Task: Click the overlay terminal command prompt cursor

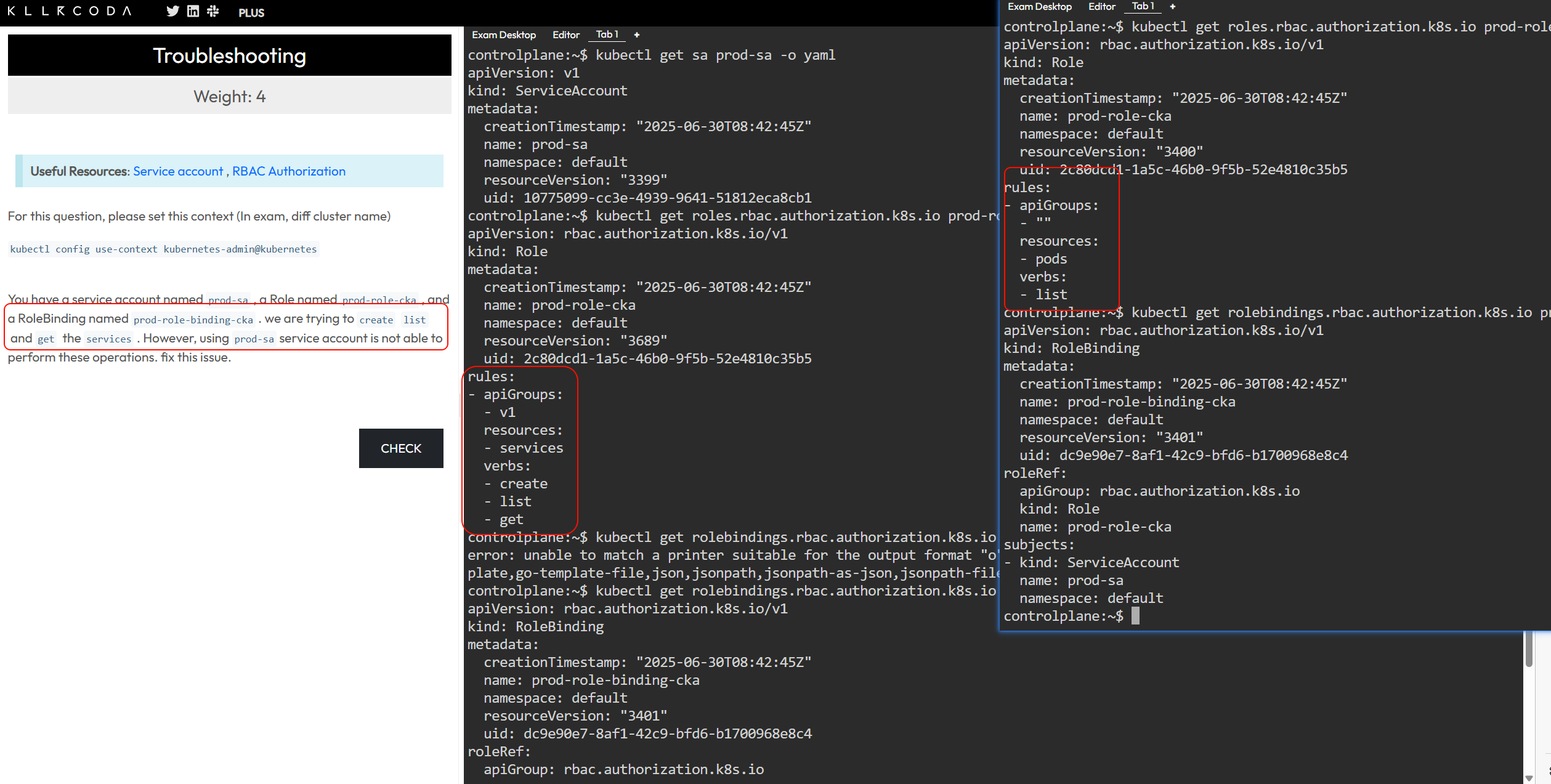Action: [1135, 616]
